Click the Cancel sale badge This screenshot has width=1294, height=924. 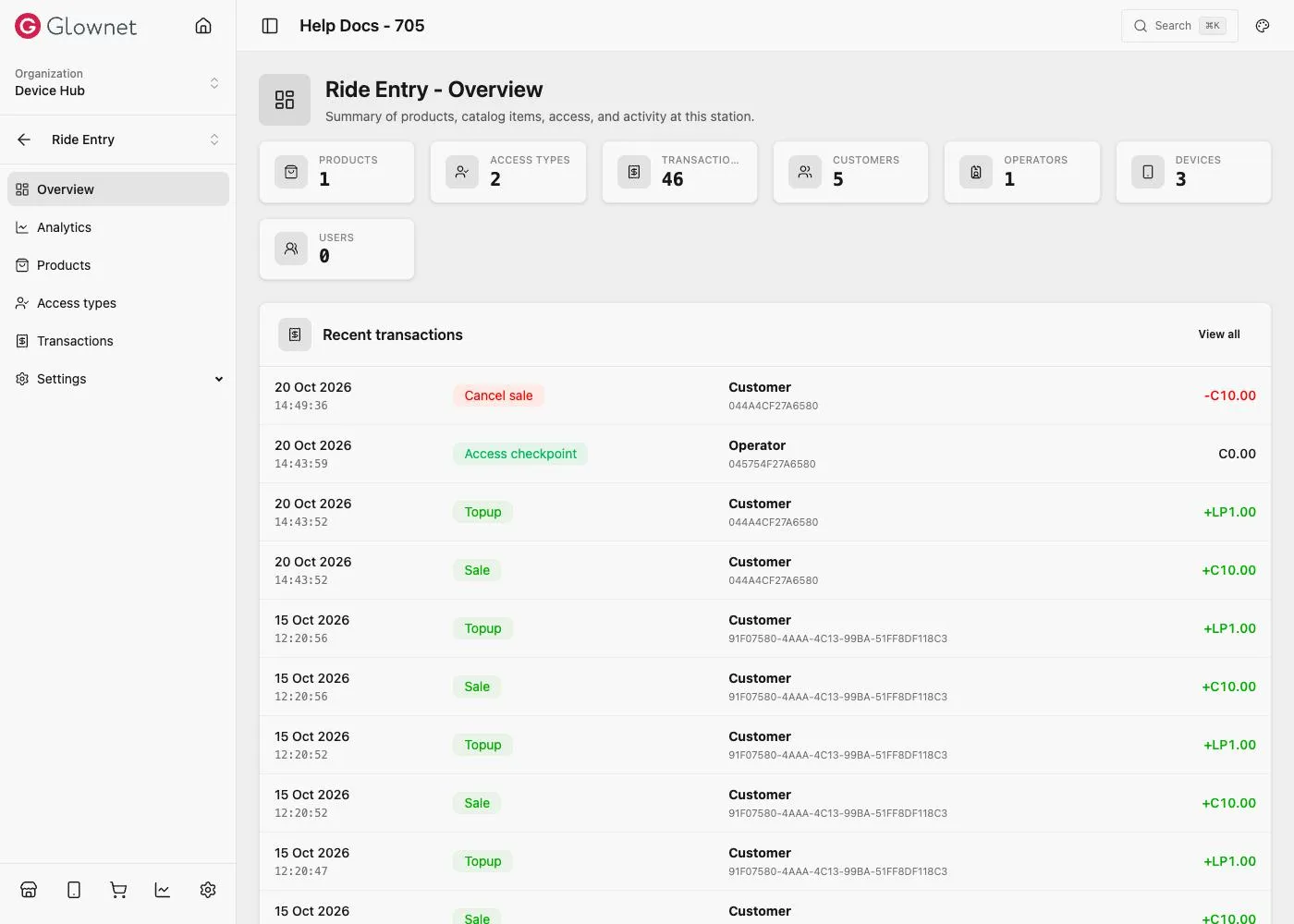point(498,395)
